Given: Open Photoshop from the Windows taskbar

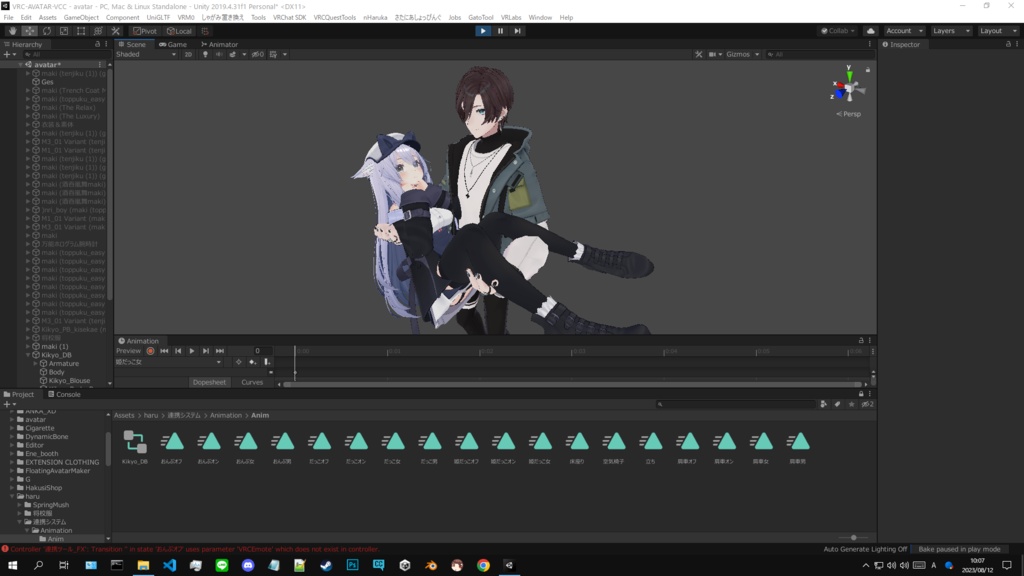Looking at the screenshot, I should click(352, 565).
